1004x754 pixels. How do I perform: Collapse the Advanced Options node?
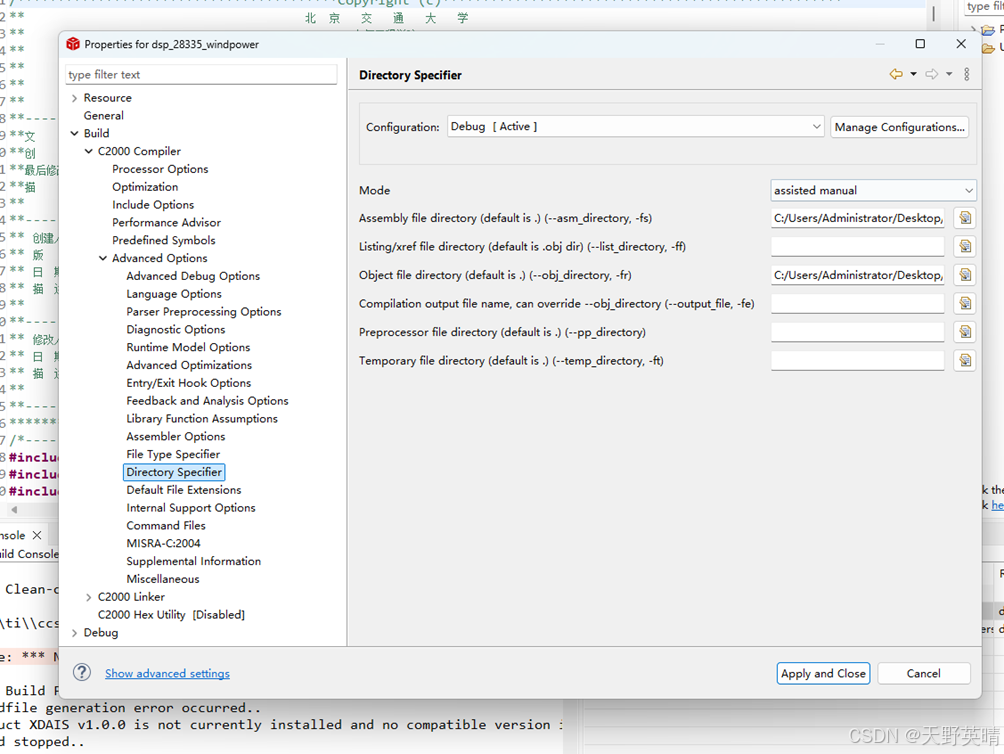click(x=102, y=258)
